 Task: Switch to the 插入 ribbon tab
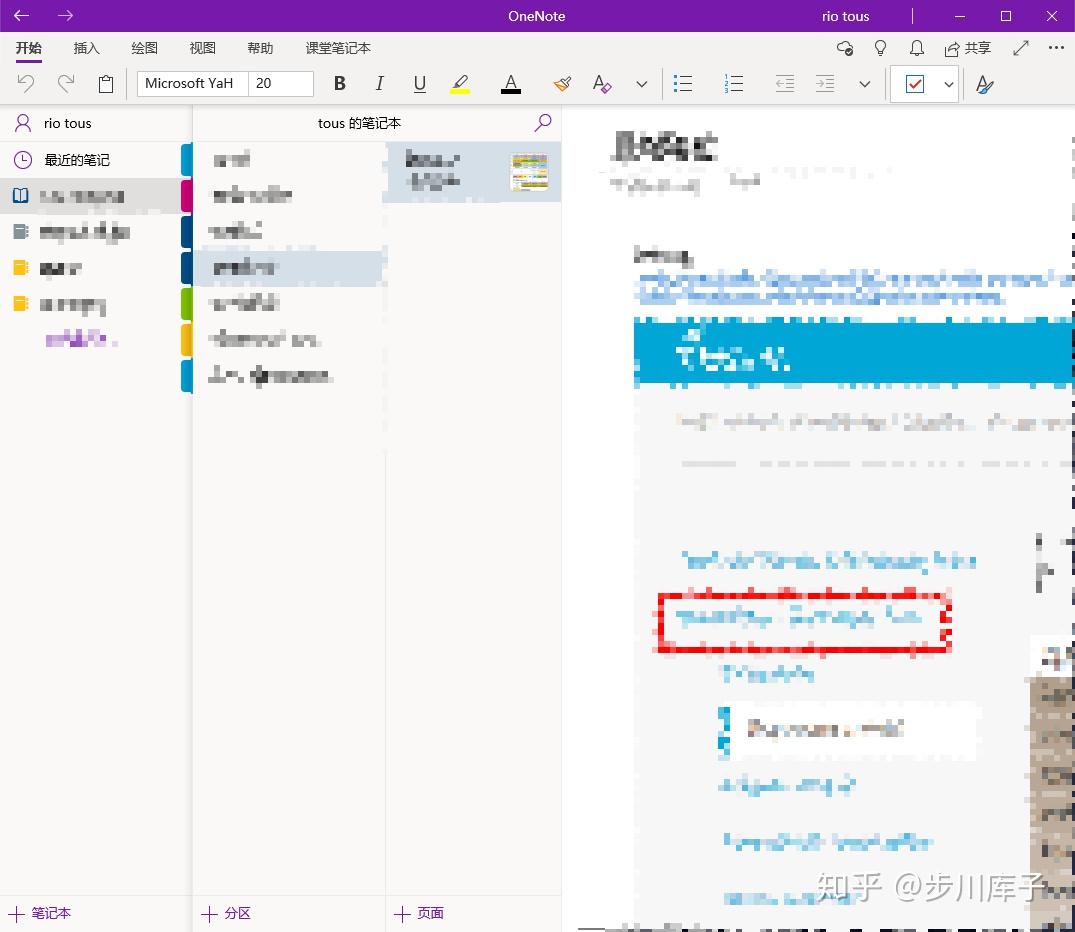coord(86,48)
